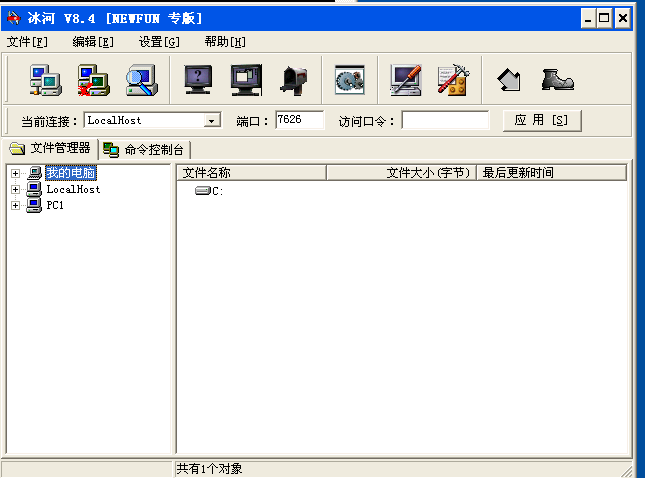Screen dimensions: 645x478
Task: Open the 设置[G] menu
Action: click(159, 42)
